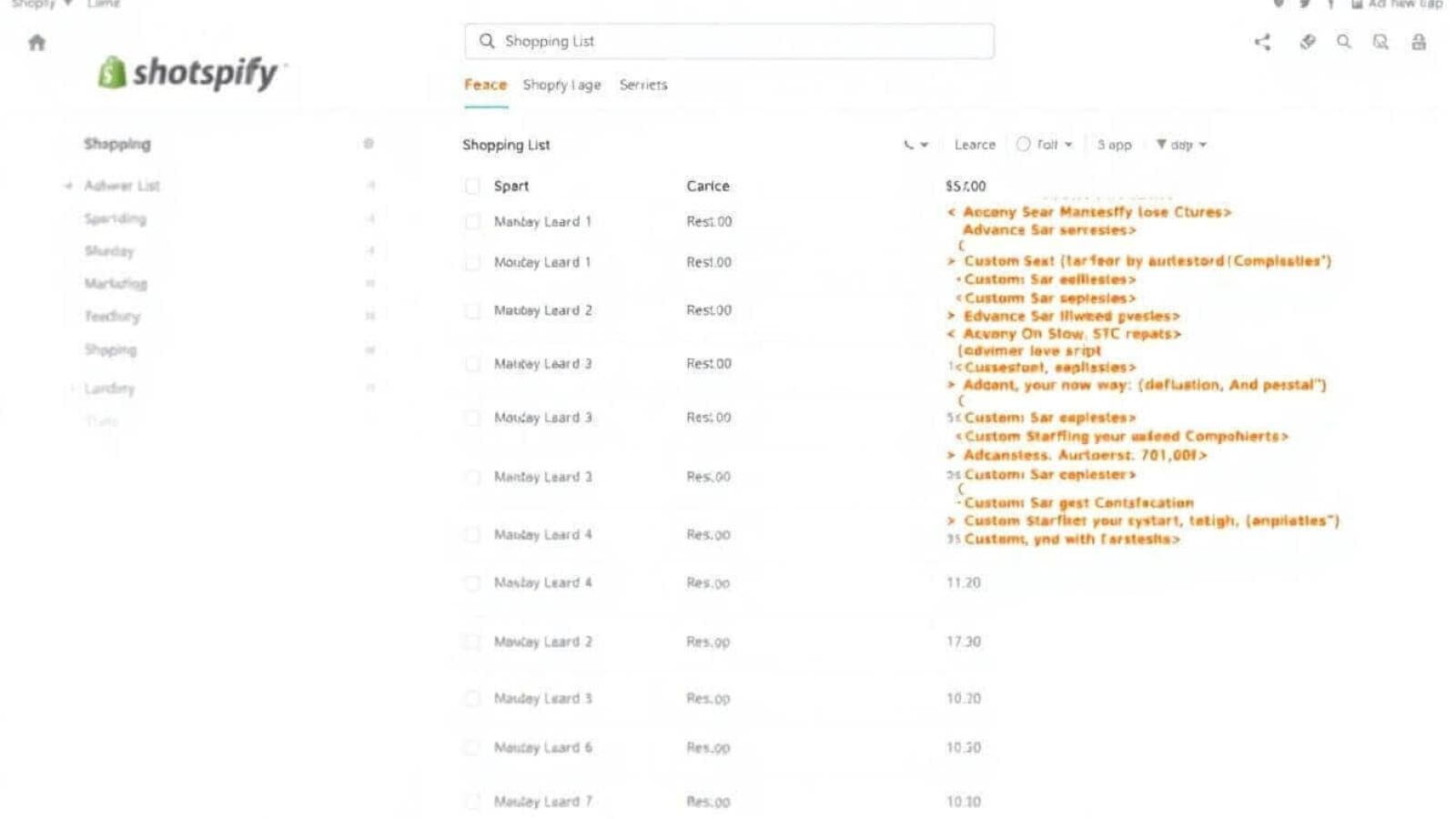This screenshot has height=819, width=1456.
Task: Click the lock icon in top toolbar
Action: (1419, 42)
